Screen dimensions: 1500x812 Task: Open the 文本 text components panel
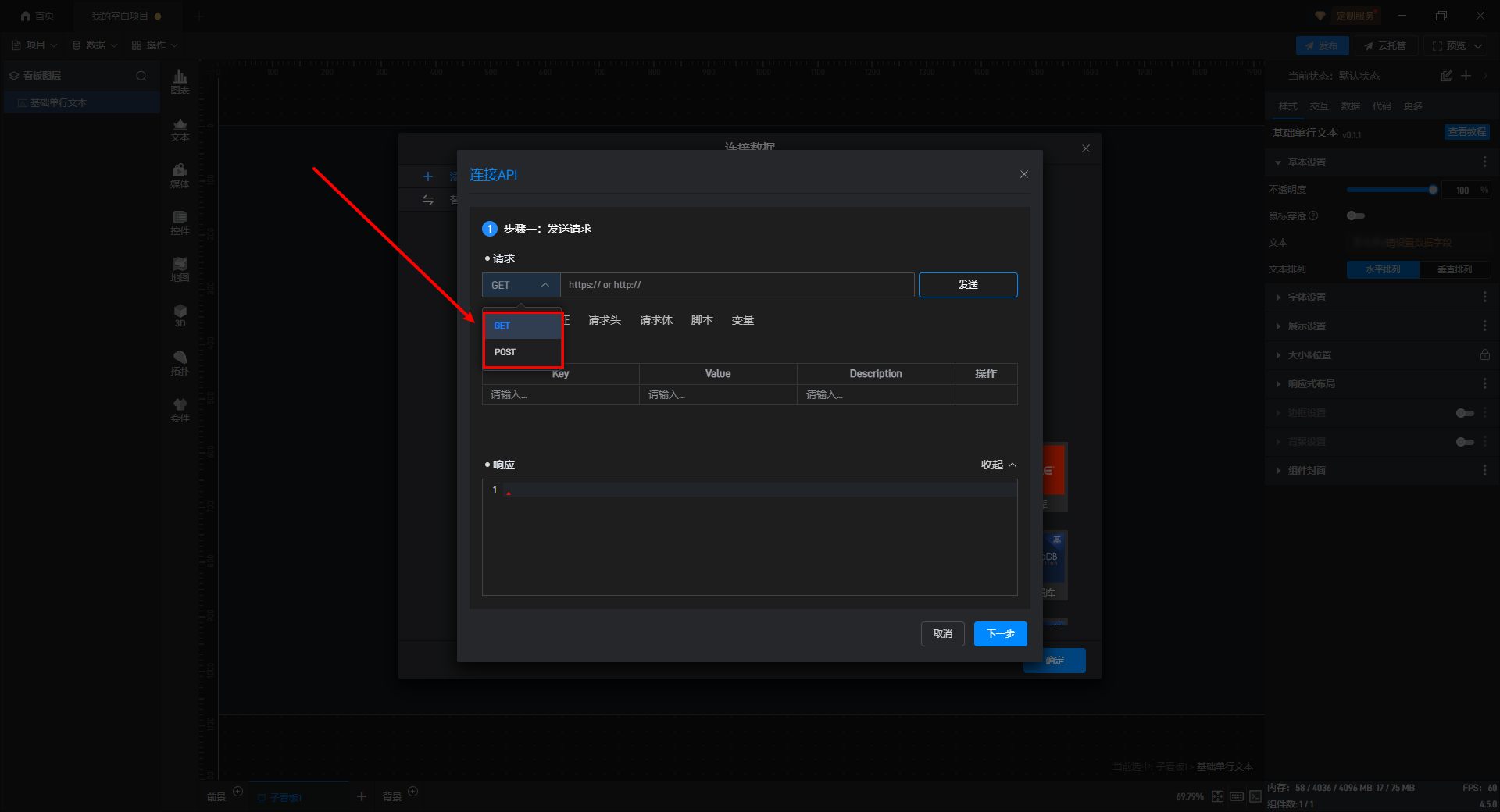point(180,129)
